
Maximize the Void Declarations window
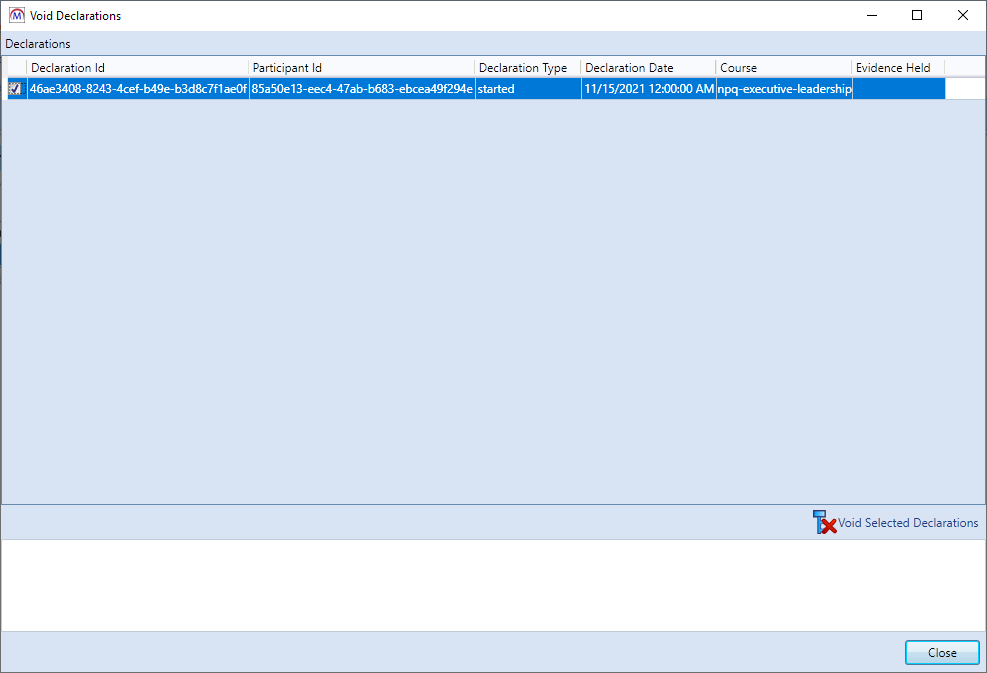coord(917,15)
